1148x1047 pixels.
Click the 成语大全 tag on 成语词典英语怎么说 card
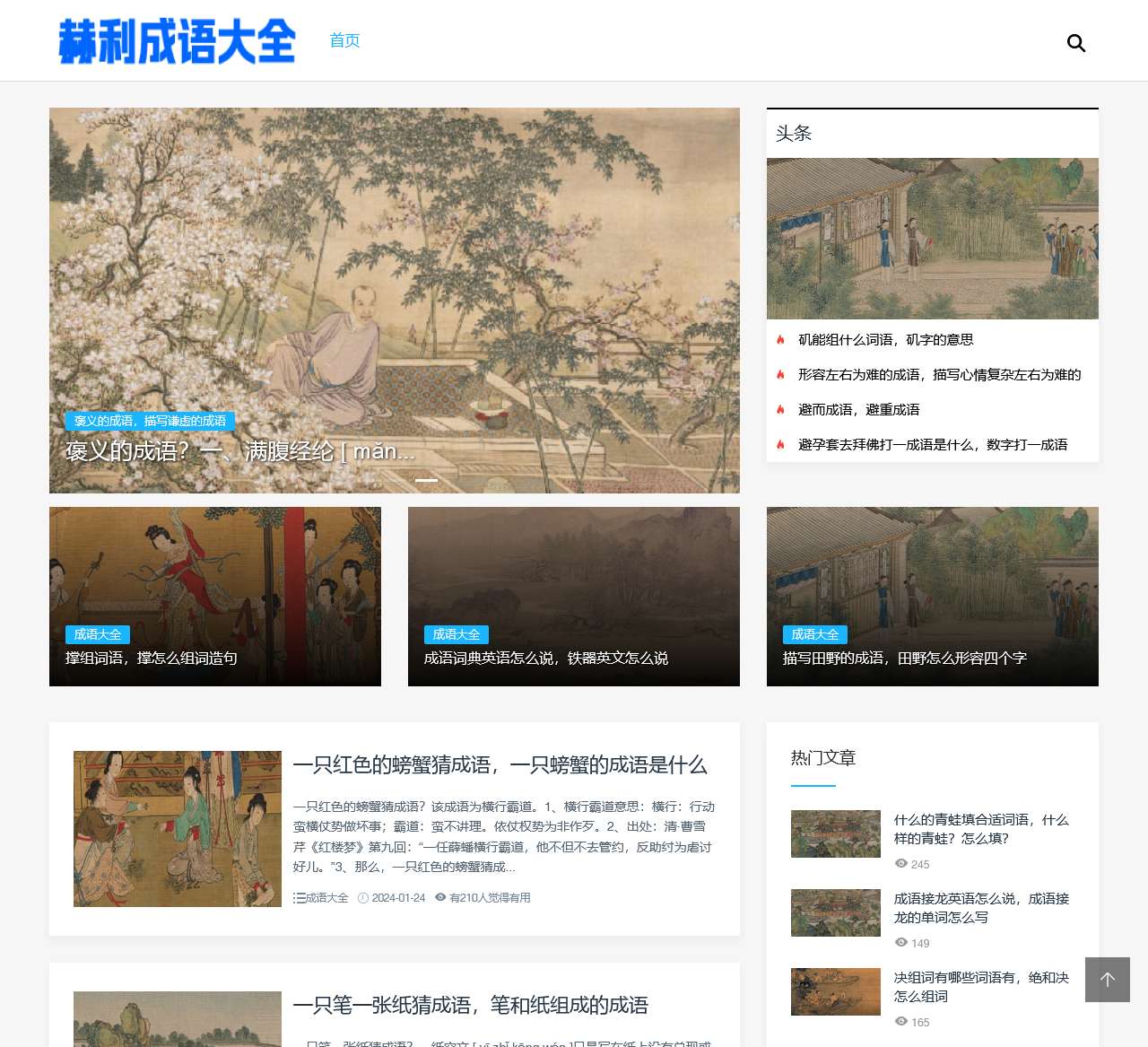pos(457,634)
